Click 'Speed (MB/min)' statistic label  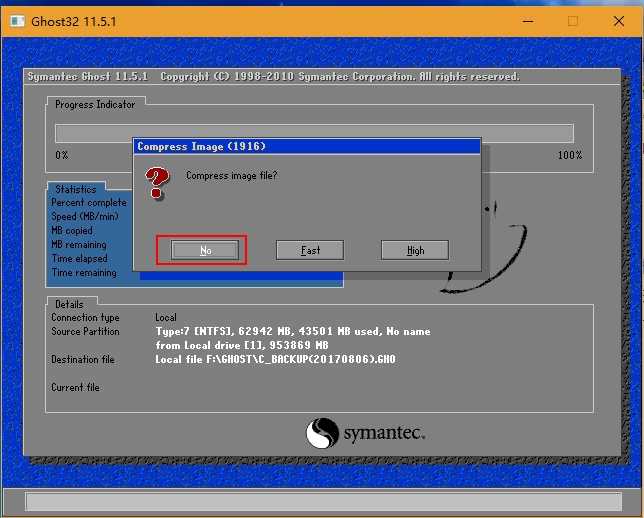(85, 216)
